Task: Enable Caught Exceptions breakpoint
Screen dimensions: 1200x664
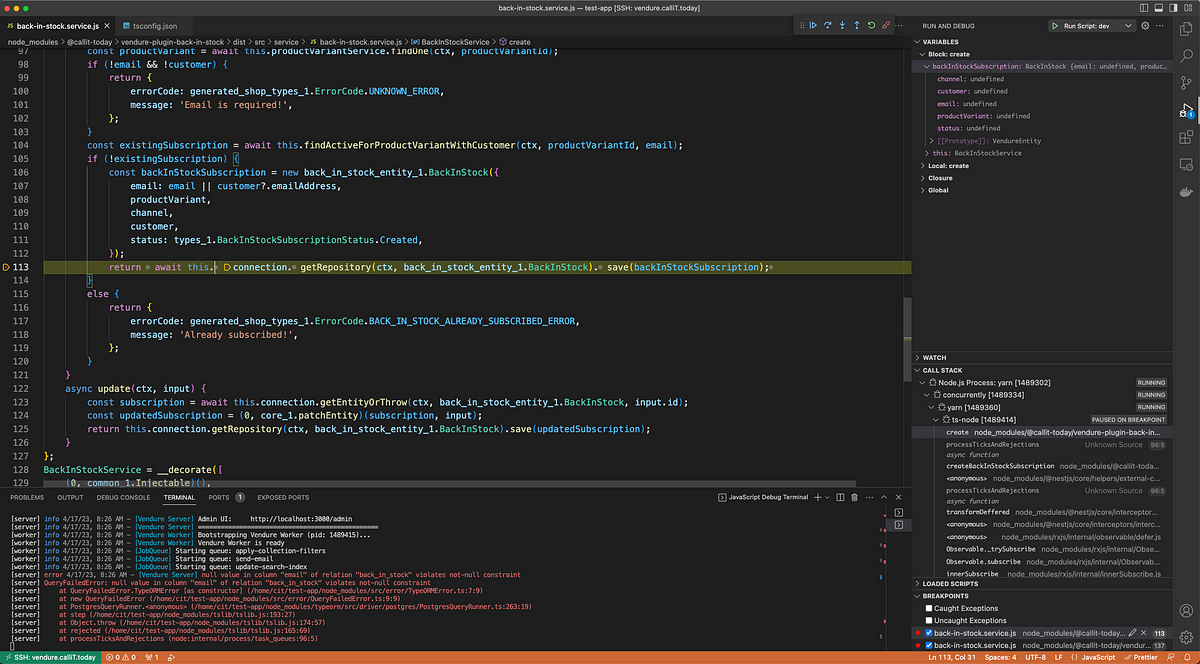Action: 929,608
